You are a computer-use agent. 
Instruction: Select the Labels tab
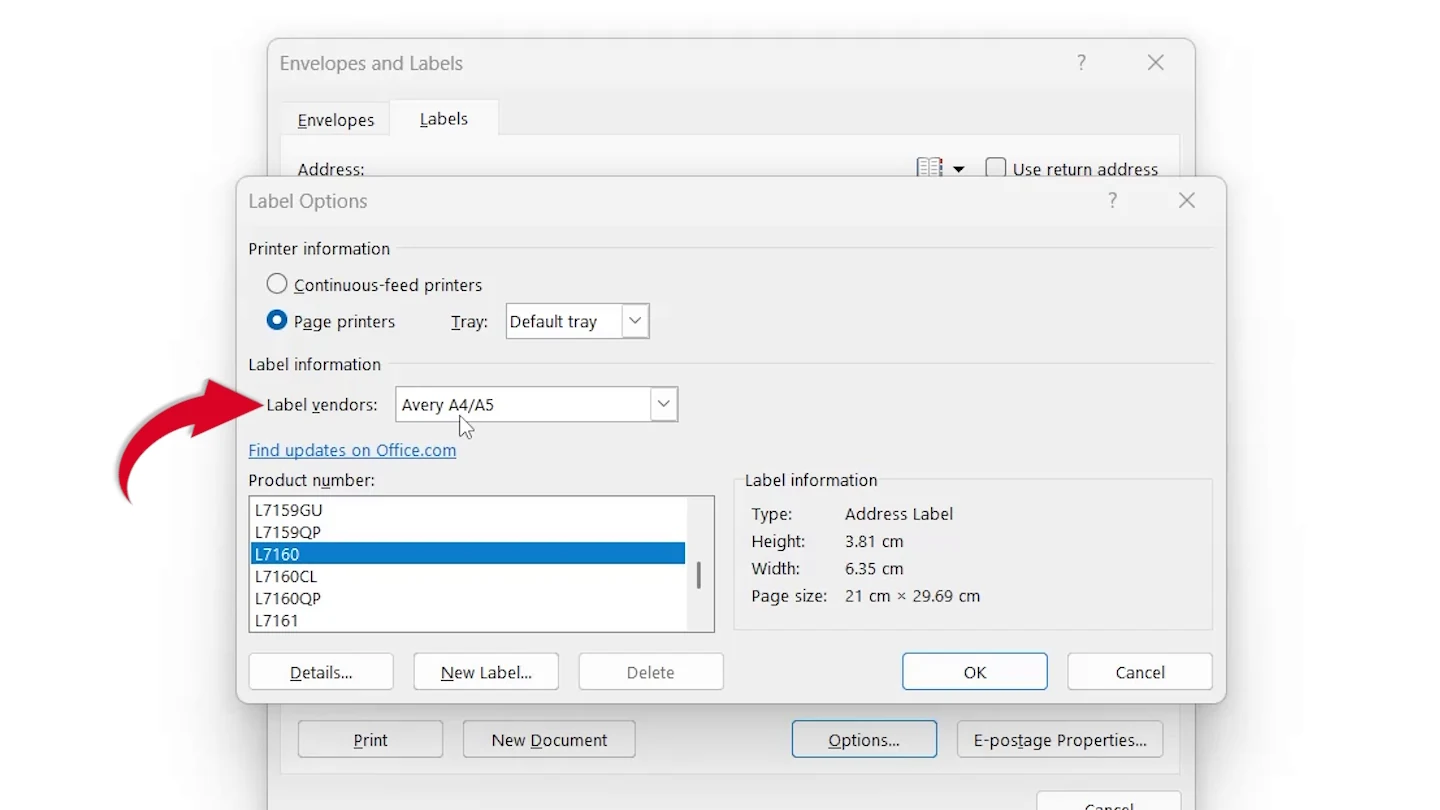(x=444, y=118)
